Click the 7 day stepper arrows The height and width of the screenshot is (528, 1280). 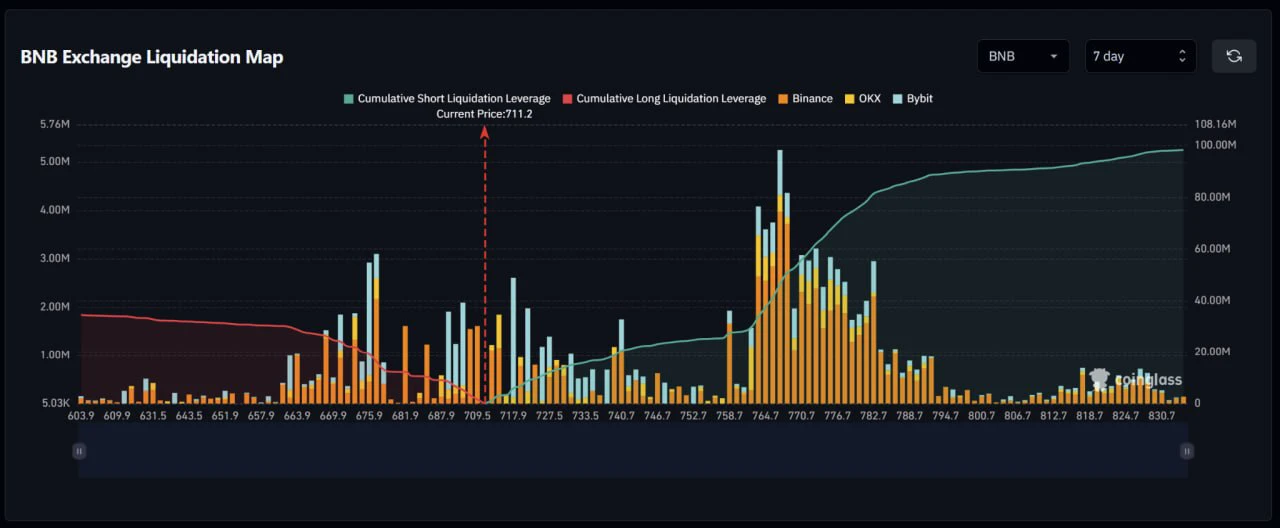point(1182,56)
